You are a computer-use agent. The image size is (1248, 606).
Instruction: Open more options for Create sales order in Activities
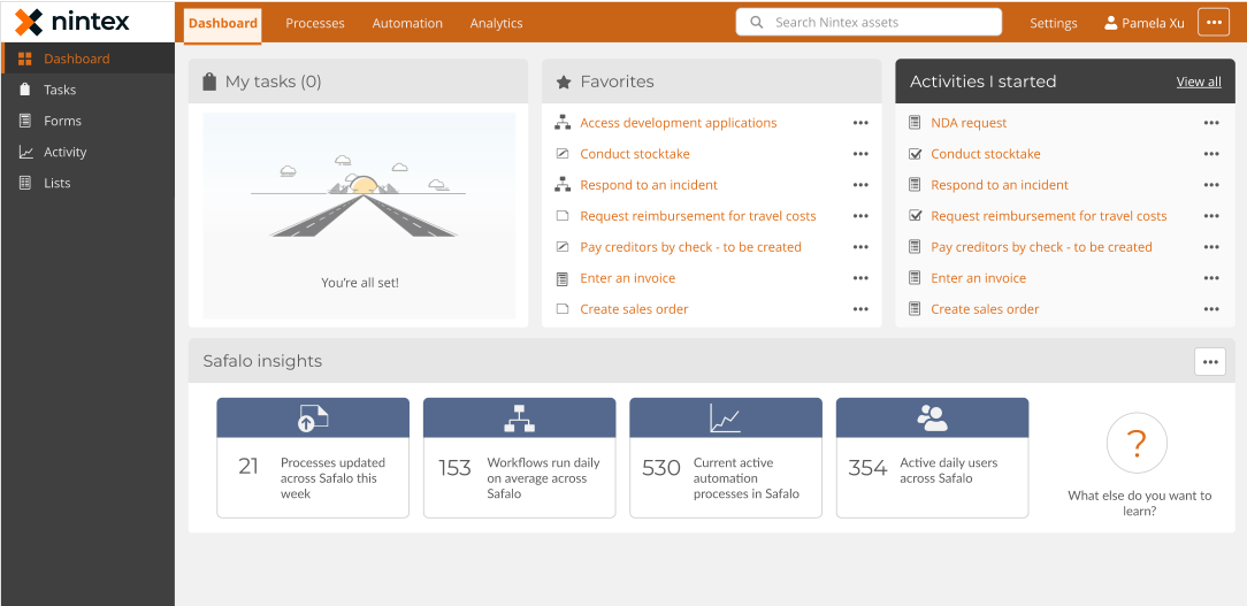(1212, 309)
